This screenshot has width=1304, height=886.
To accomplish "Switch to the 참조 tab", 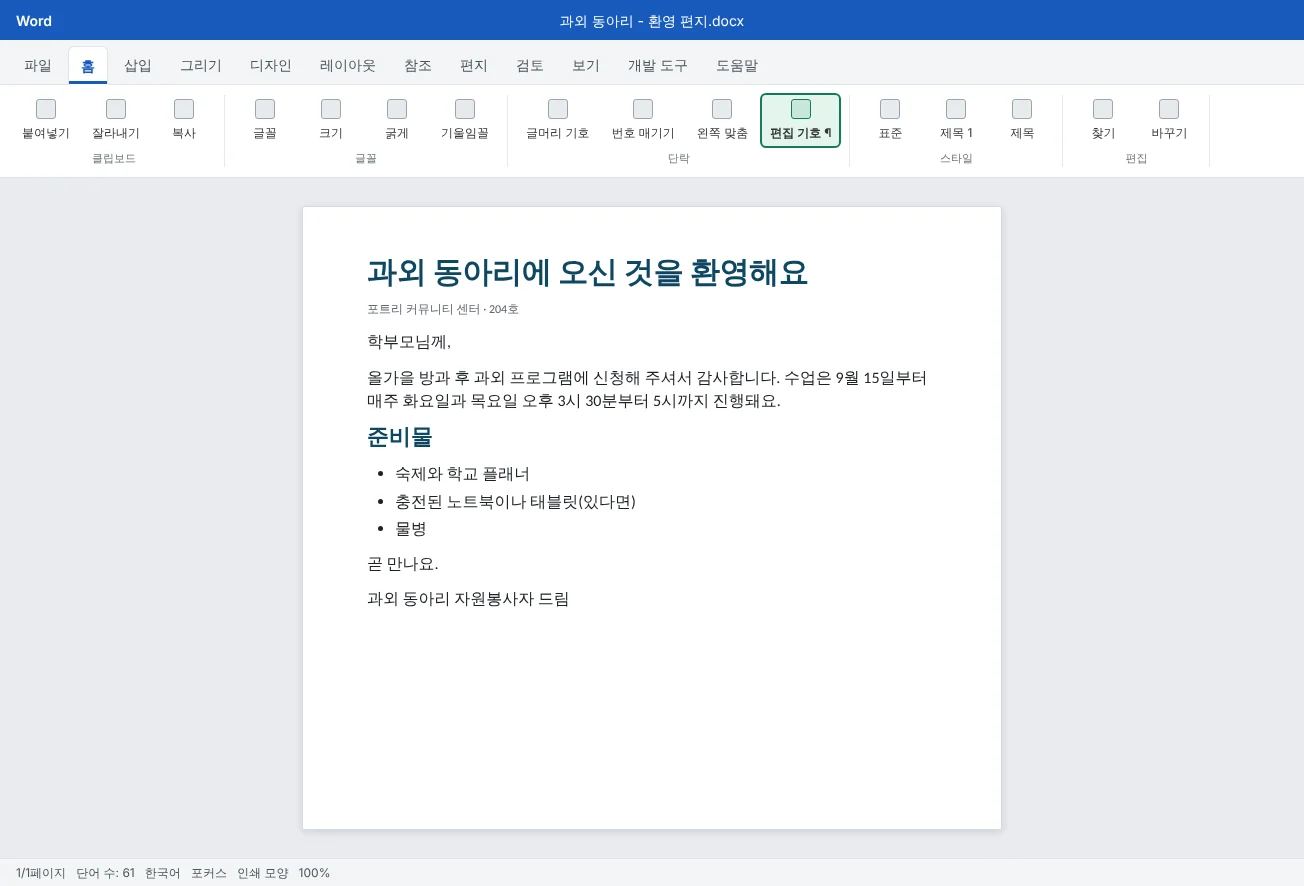I will coord(418,65).
